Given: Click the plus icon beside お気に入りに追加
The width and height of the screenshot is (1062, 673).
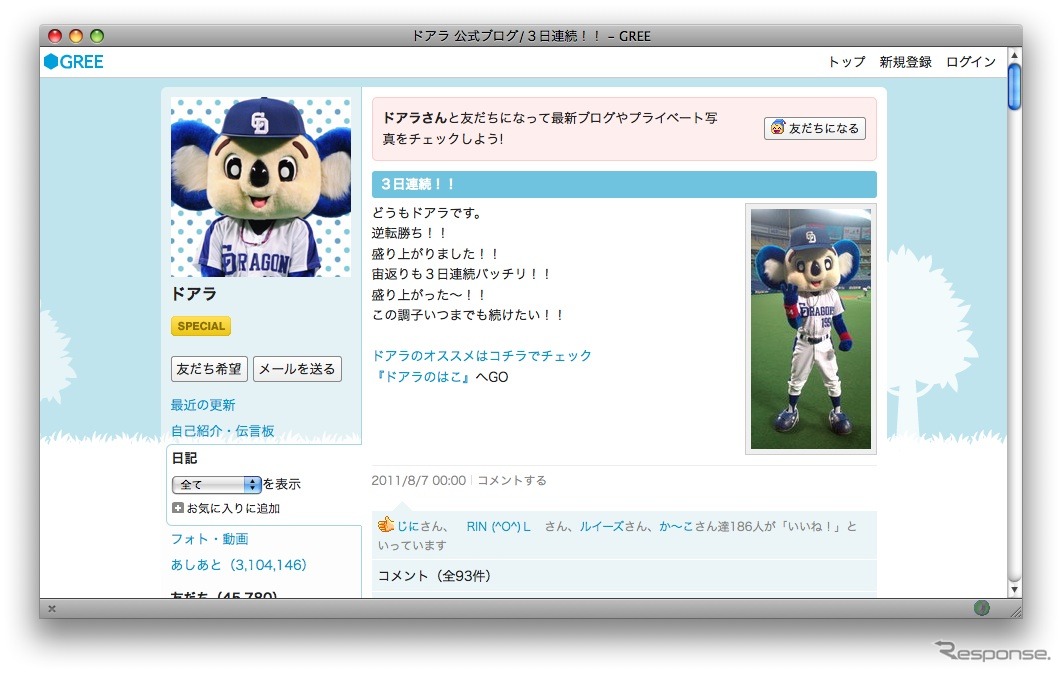Looking at the screenshot, I should pos(178,508).
